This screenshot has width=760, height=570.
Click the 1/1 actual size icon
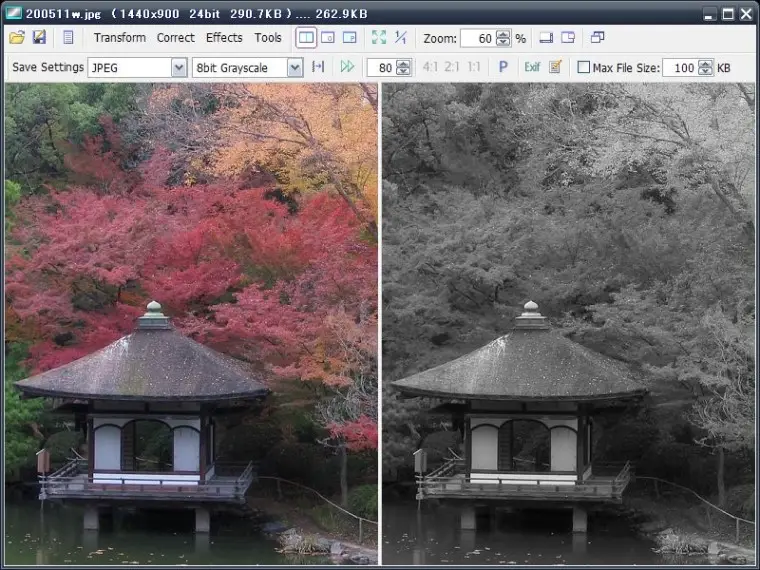(401, 37)
